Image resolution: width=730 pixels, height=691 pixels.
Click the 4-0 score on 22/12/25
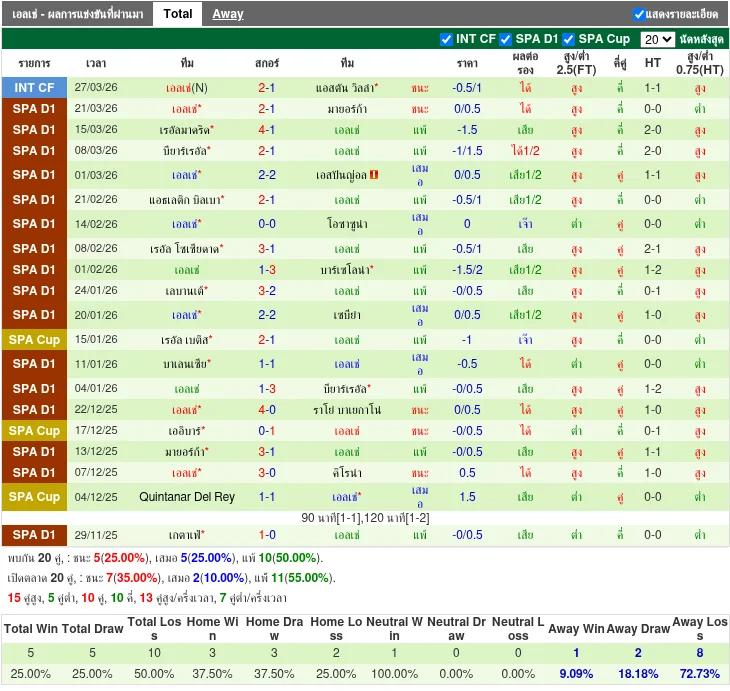click(x=267, y=410)
